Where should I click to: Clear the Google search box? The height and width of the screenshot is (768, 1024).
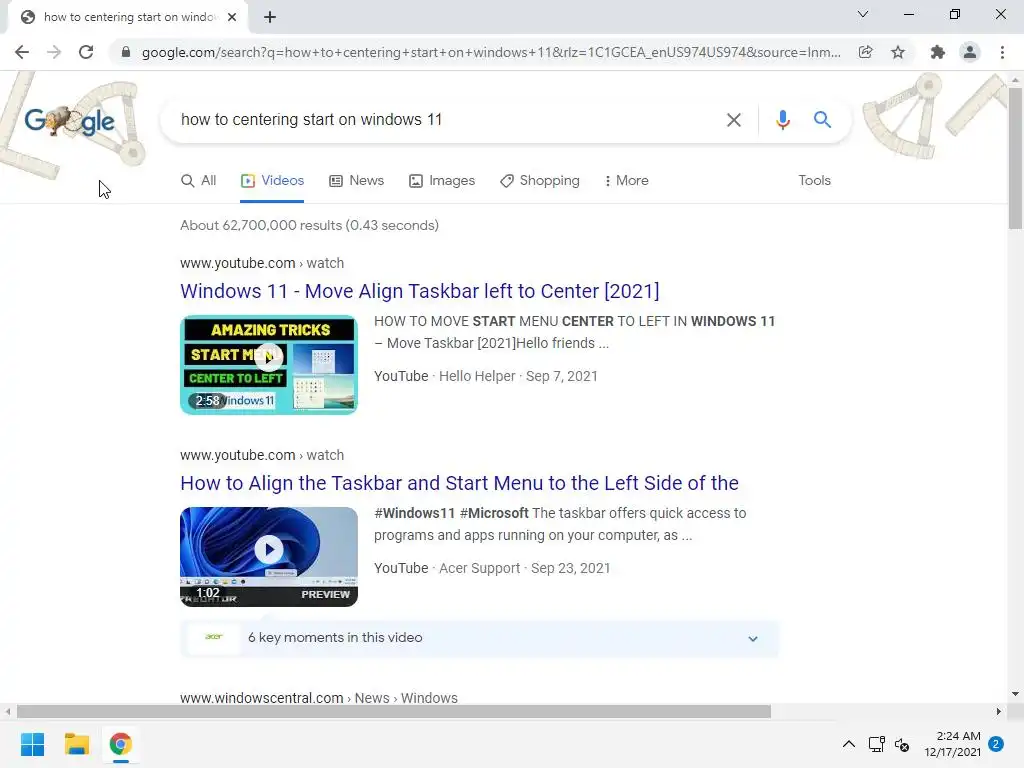pyautogui.click(x=734, y=120)
